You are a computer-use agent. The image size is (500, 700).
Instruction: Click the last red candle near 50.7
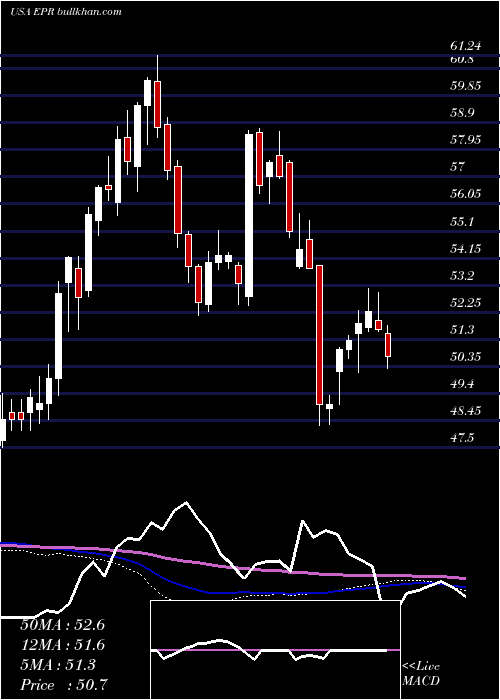pyautogui.click(x=388, y=345)
